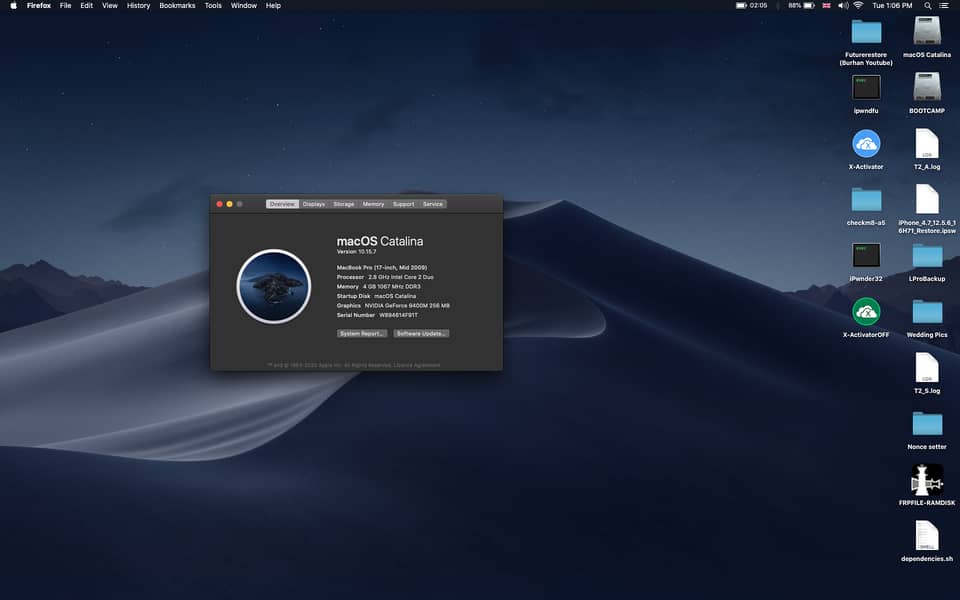
Task: Click the System Report button
Action: [x=362, y=333]
